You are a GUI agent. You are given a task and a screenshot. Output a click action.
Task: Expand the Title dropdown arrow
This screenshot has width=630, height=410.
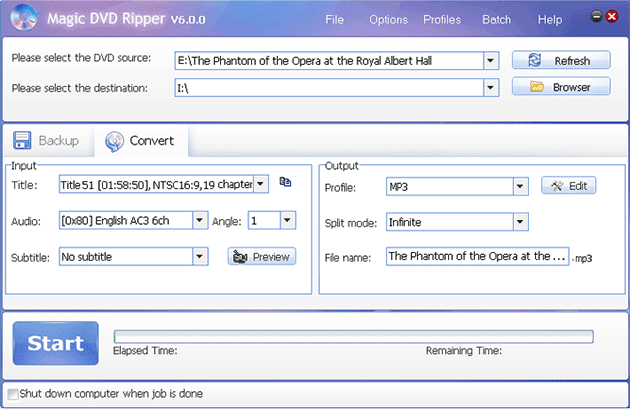point(261,184)
